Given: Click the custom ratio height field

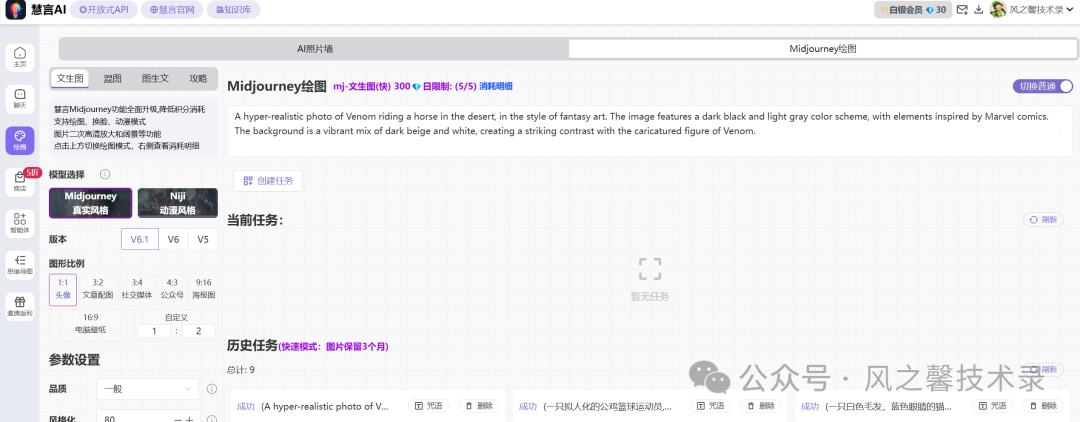Looking at the screenshot, I should [x=198, y=331].
